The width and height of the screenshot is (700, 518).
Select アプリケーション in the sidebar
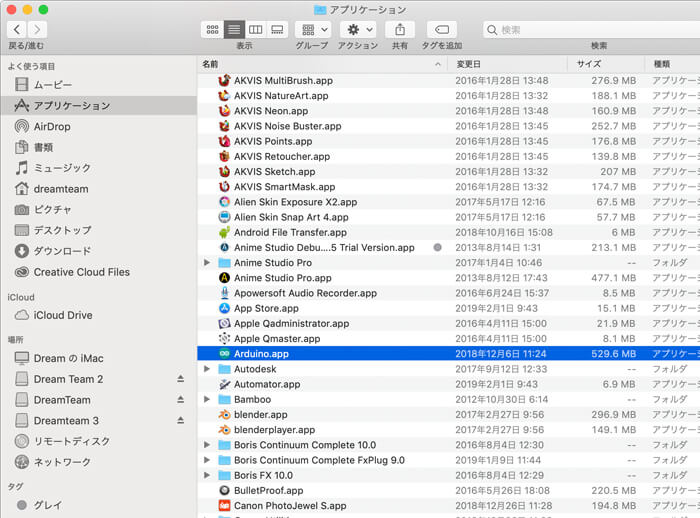click(x=99, y=105)
